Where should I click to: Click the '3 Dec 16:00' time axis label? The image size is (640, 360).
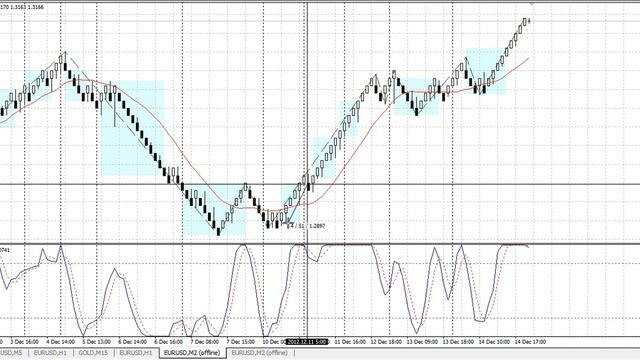click(24, 342)
